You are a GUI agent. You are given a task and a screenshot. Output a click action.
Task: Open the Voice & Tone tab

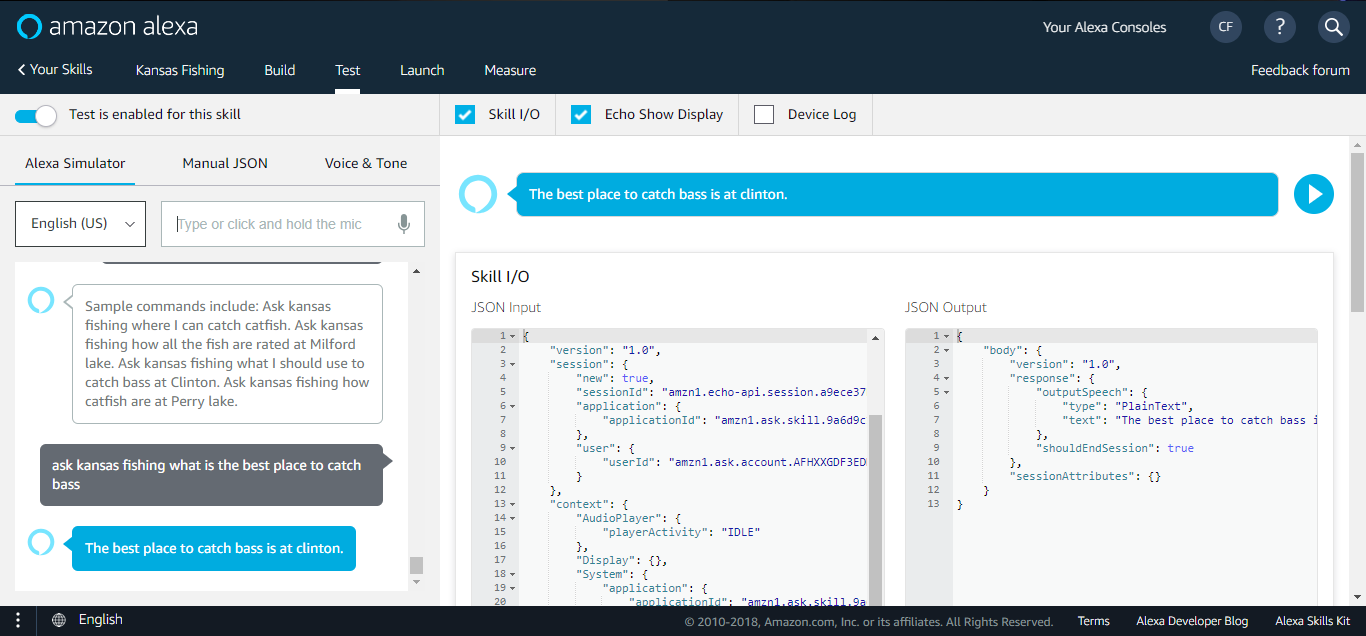point(366,163)
